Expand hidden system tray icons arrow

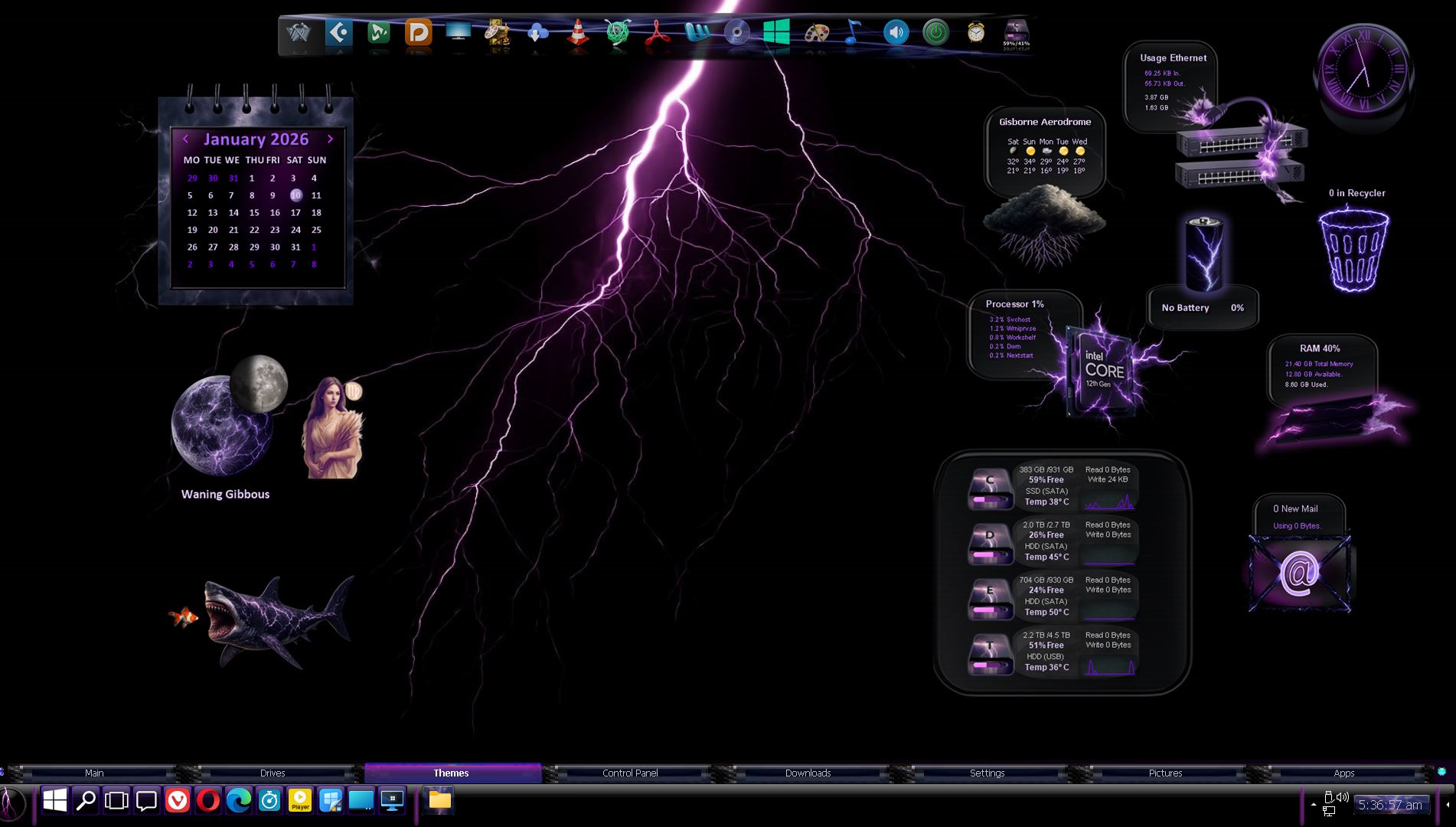tap(1314, 804)
